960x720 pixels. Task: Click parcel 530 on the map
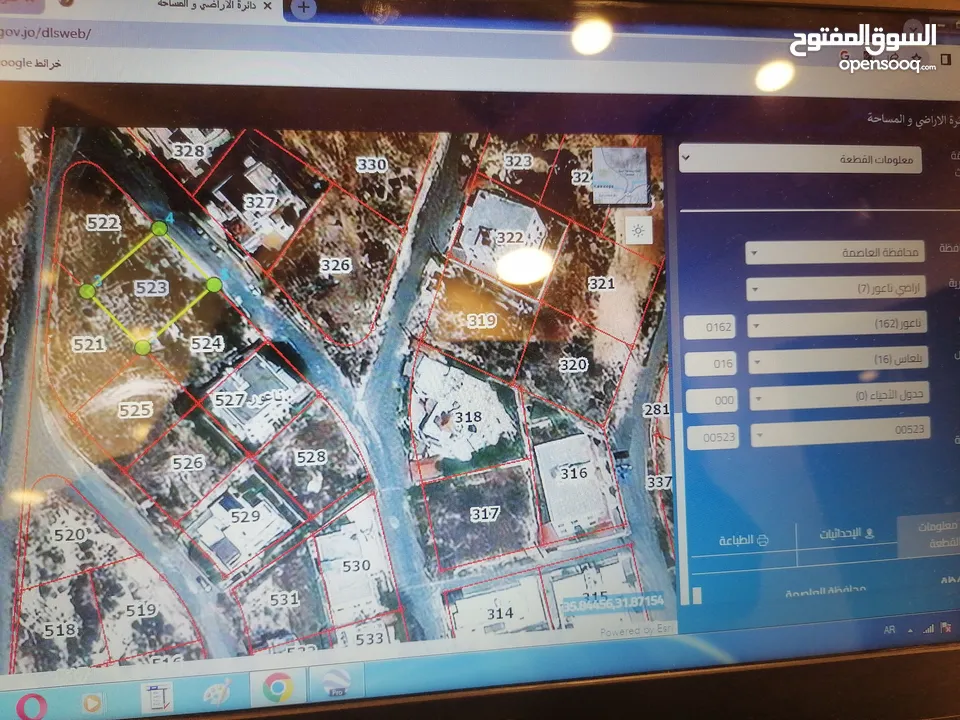[356, 566]
